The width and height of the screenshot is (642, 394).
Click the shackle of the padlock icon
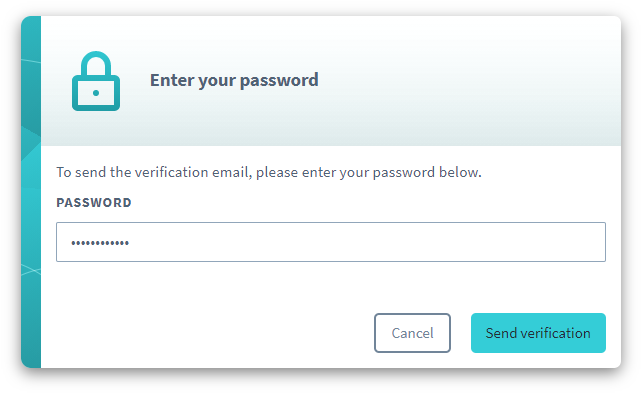[96, 63]
